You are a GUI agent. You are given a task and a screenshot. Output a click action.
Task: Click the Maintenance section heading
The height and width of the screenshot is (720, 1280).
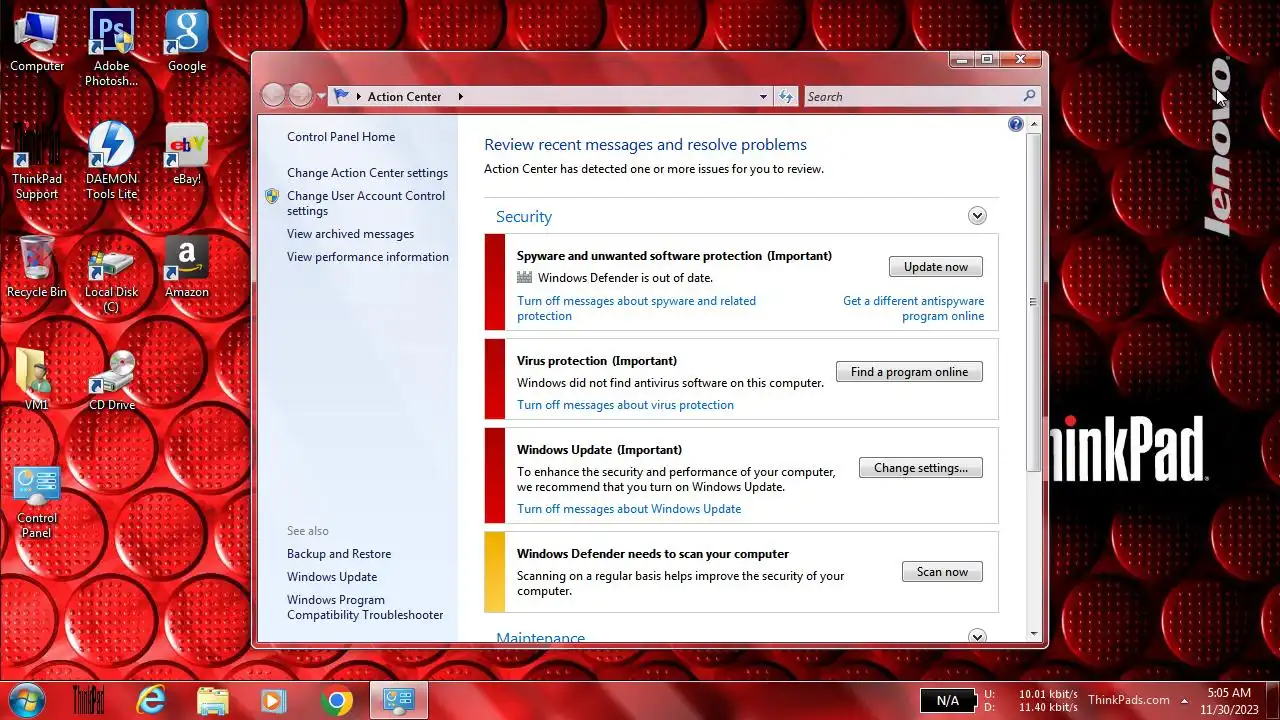pyautogui.click(x=540, y=637)
